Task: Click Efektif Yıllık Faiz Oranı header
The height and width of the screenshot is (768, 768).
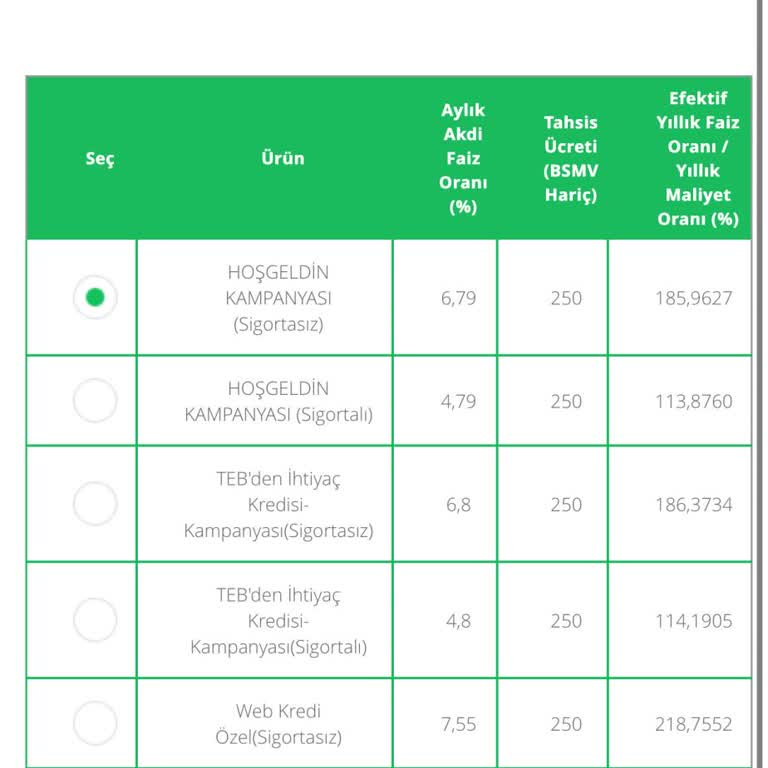Action: (x=698, y=158)
